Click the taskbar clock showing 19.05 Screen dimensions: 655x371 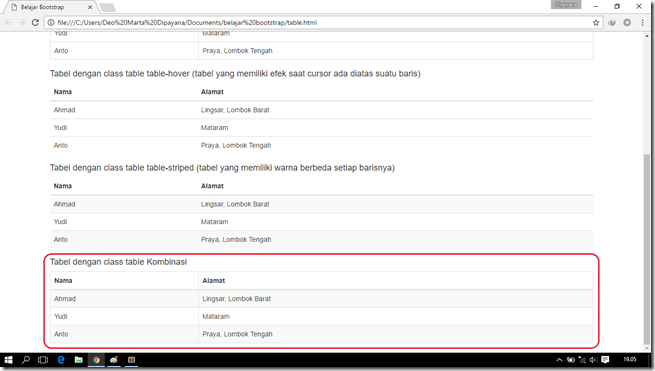pyautogui.click(x=630, y=359)
